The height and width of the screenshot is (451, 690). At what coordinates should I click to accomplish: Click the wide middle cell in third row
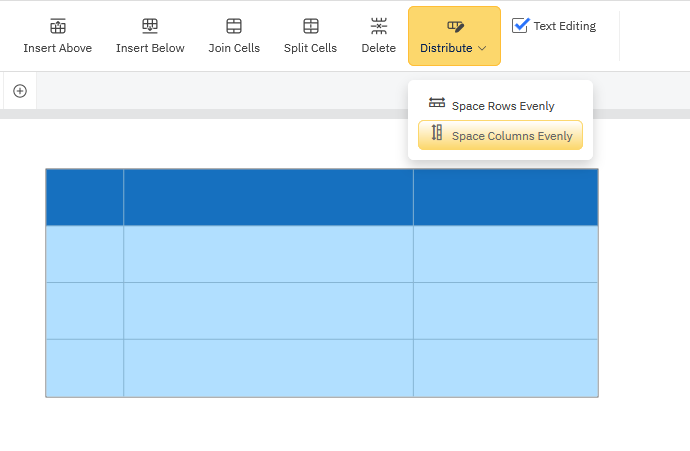(x=268, y=311)
